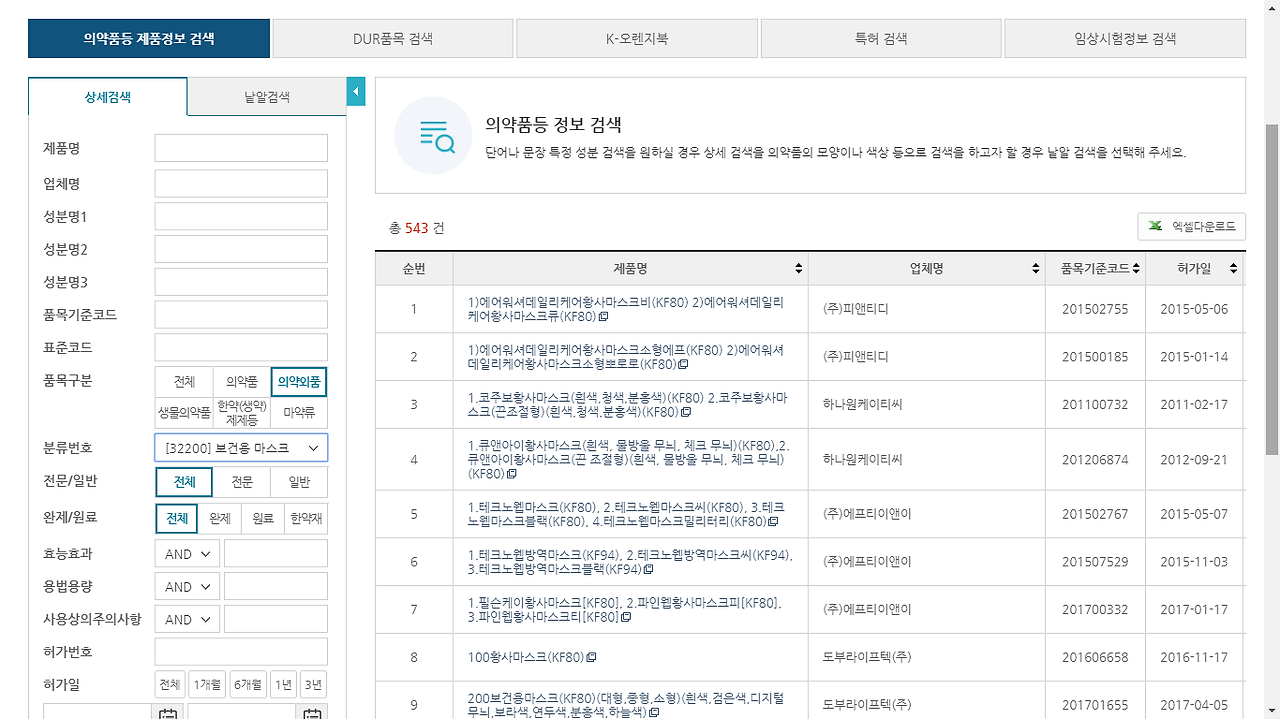Set 허가일 range to 1년

click(284, 685)
